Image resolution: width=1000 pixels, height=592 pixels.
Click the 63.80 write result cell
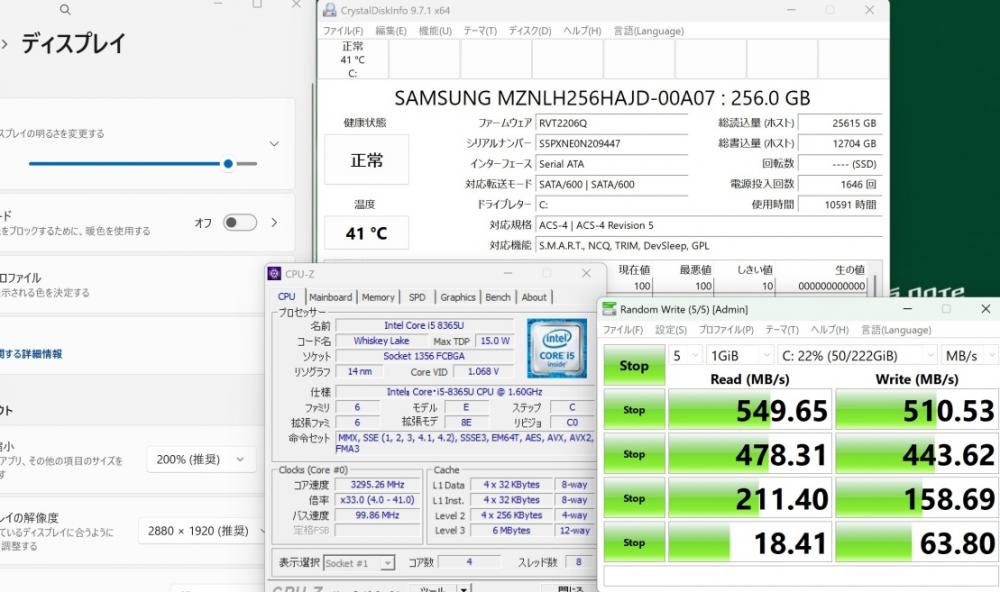click(916, 542)
